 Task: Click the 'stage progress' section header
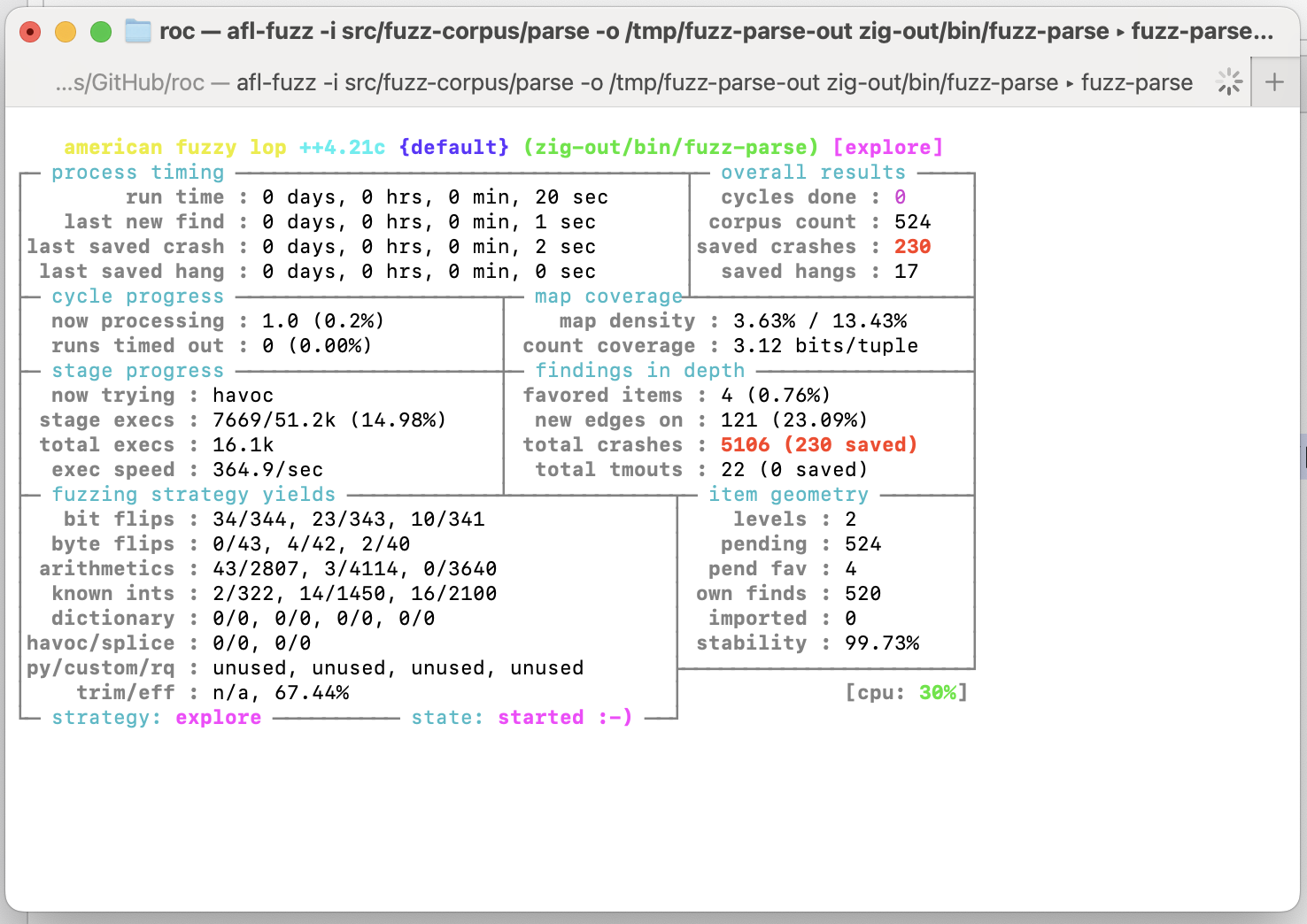(138, 370)
